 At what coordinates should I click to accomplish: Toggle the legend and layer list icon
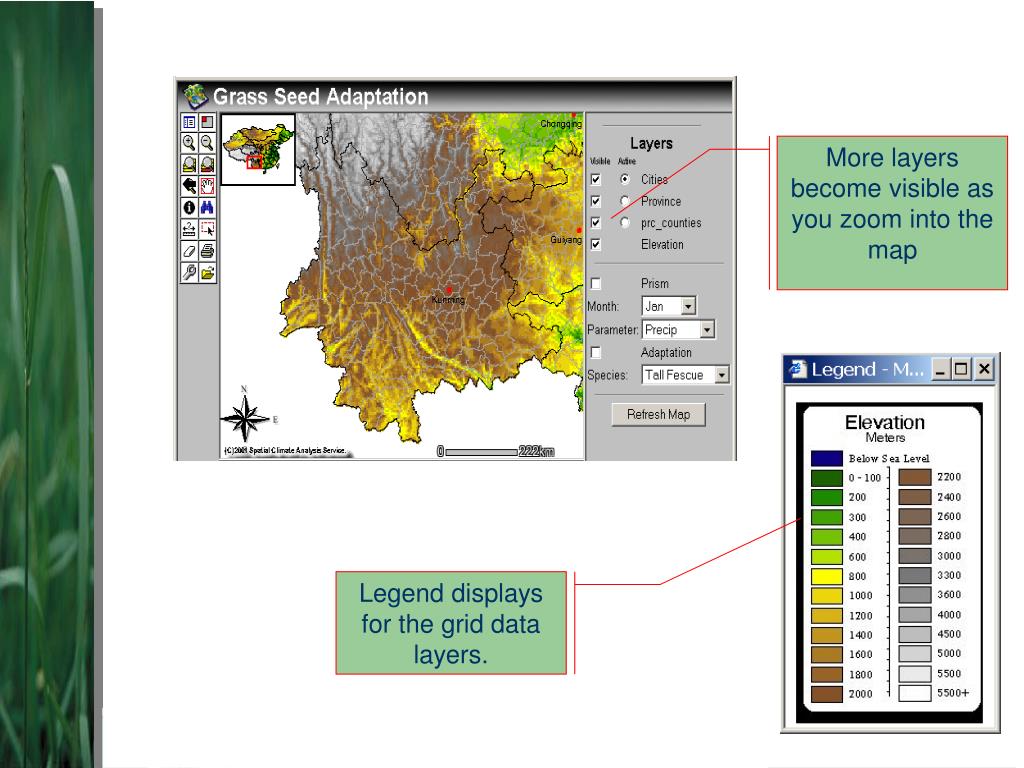pyautogui.click(x=189, y=122)
